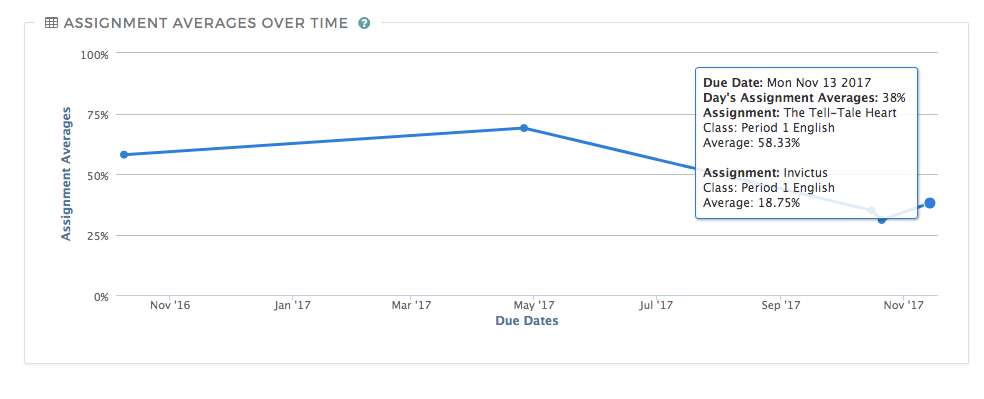Screen dimensions: 984x399
Task: Click the Day's Assignment Averages 38% text
Action: point(804,98)
